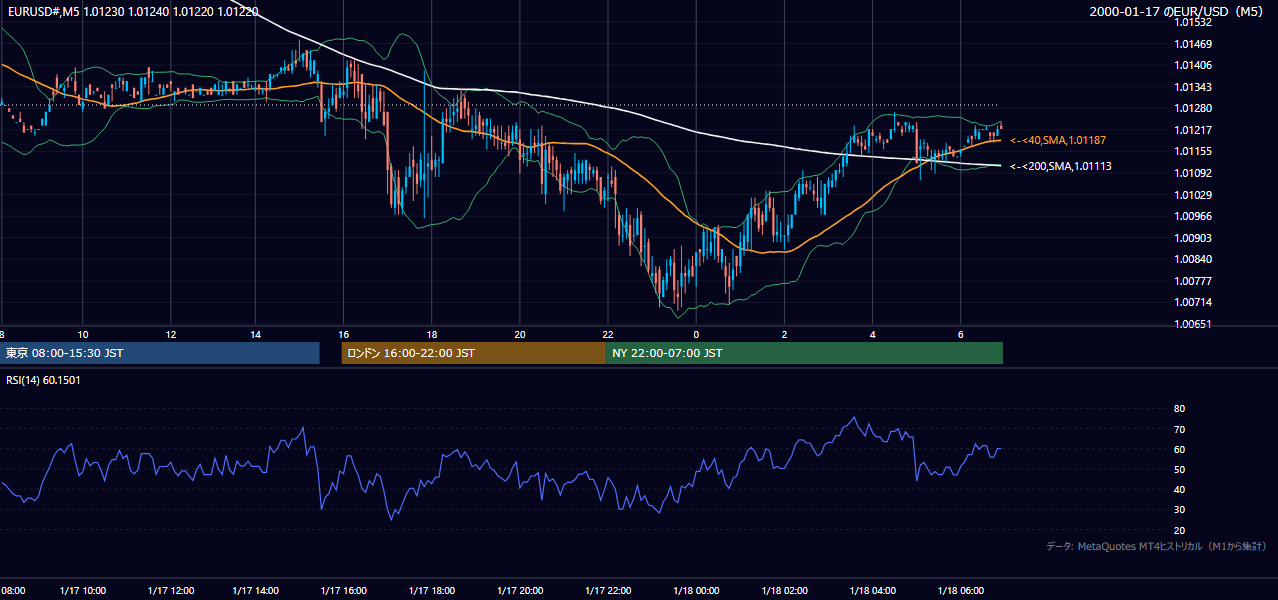Click the 1/17 14:00 time axis label
The width and height of the screenshot is (1278, 600).
pyautogui.click(x=255, y=590)
